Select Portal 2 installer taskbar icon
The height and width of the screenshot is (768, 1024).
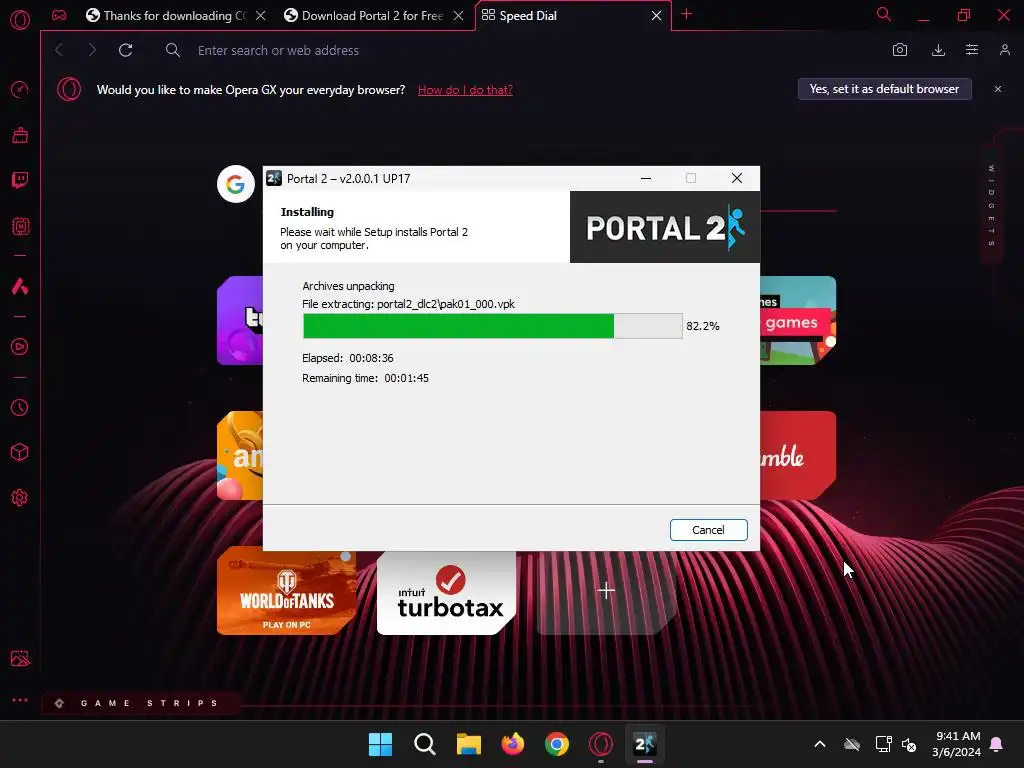coord(645,744)
